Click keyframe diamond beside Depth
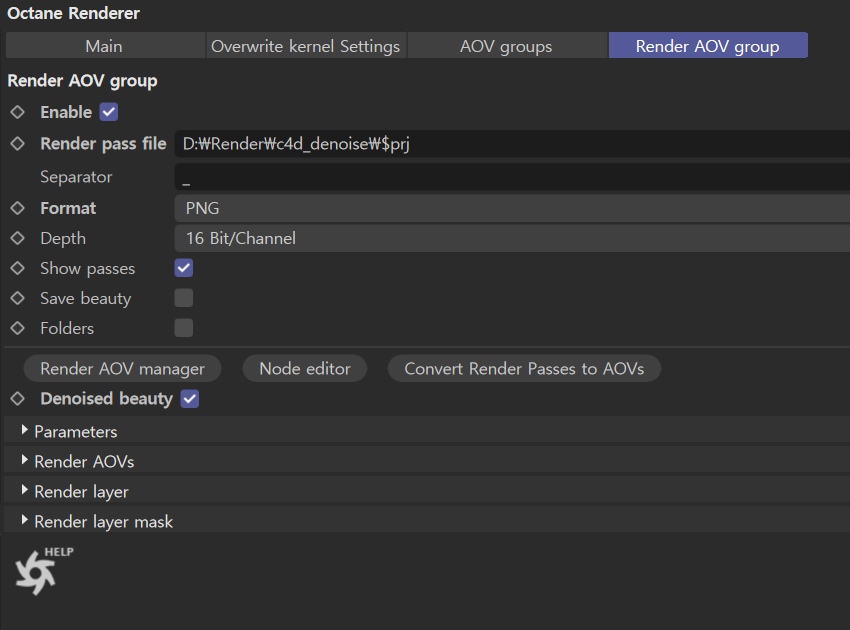 coord(18,238)
